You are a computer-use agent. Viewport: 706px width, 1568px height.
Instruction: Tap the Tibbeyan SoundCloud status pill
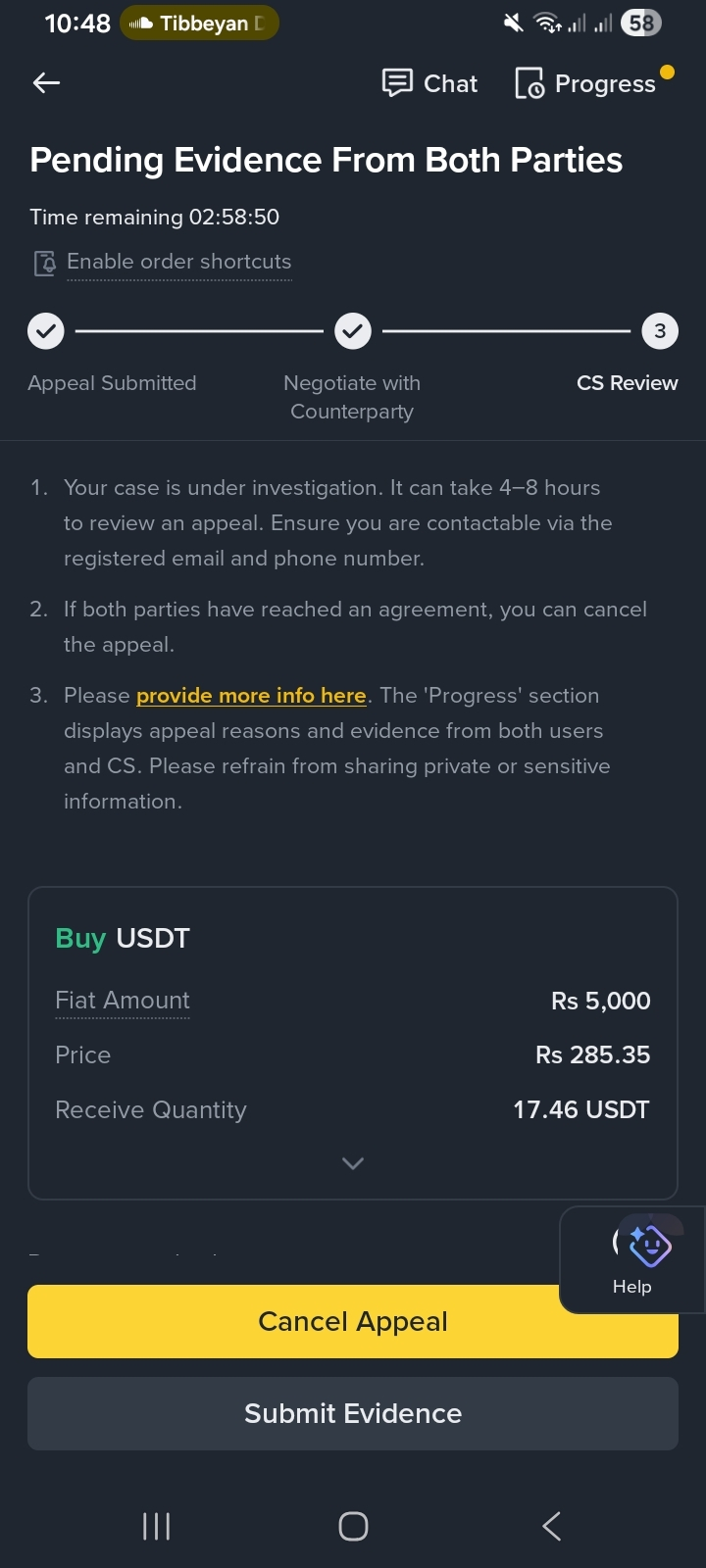coord(199,23)
